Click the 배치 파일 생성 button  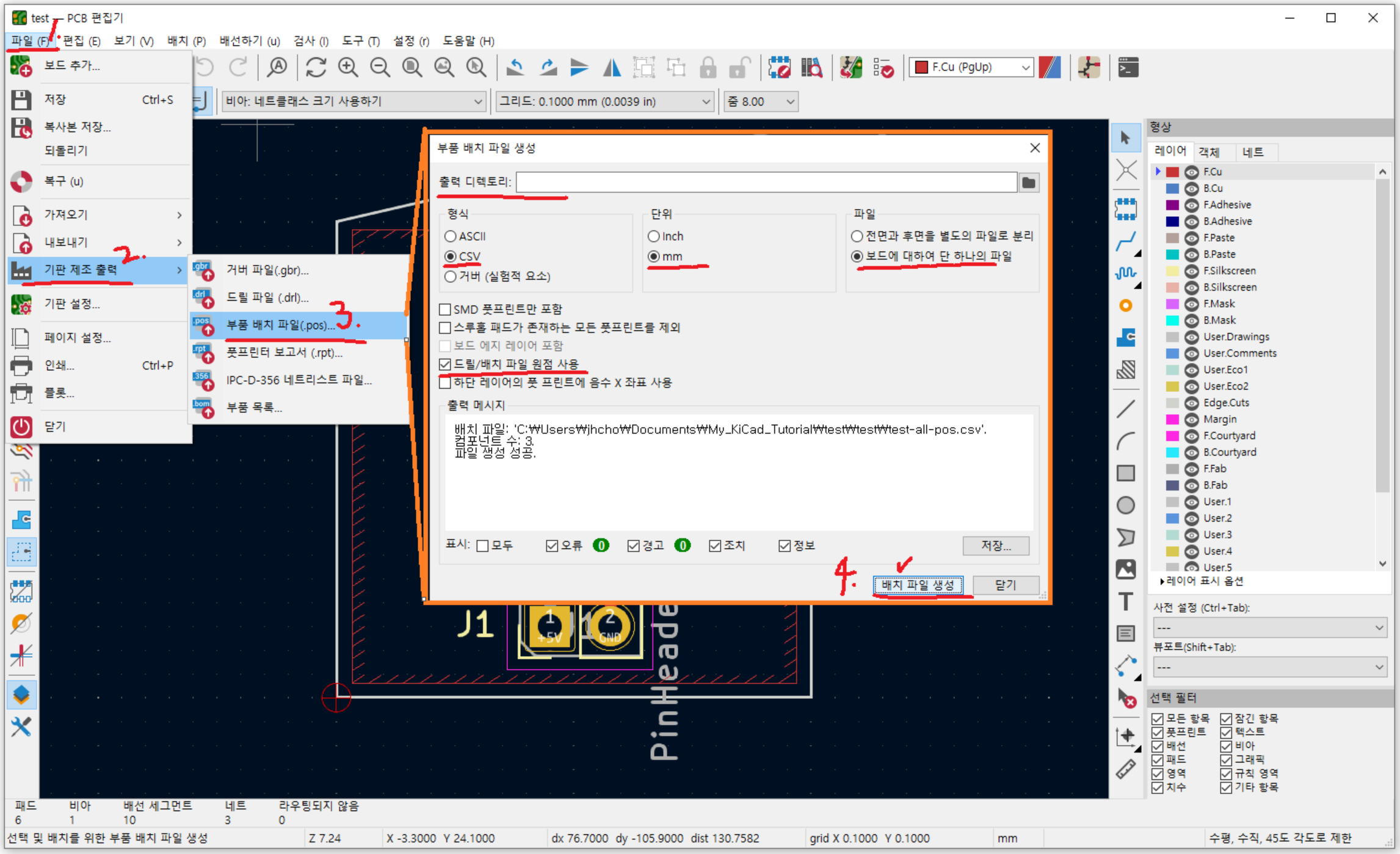coord(918,585)
